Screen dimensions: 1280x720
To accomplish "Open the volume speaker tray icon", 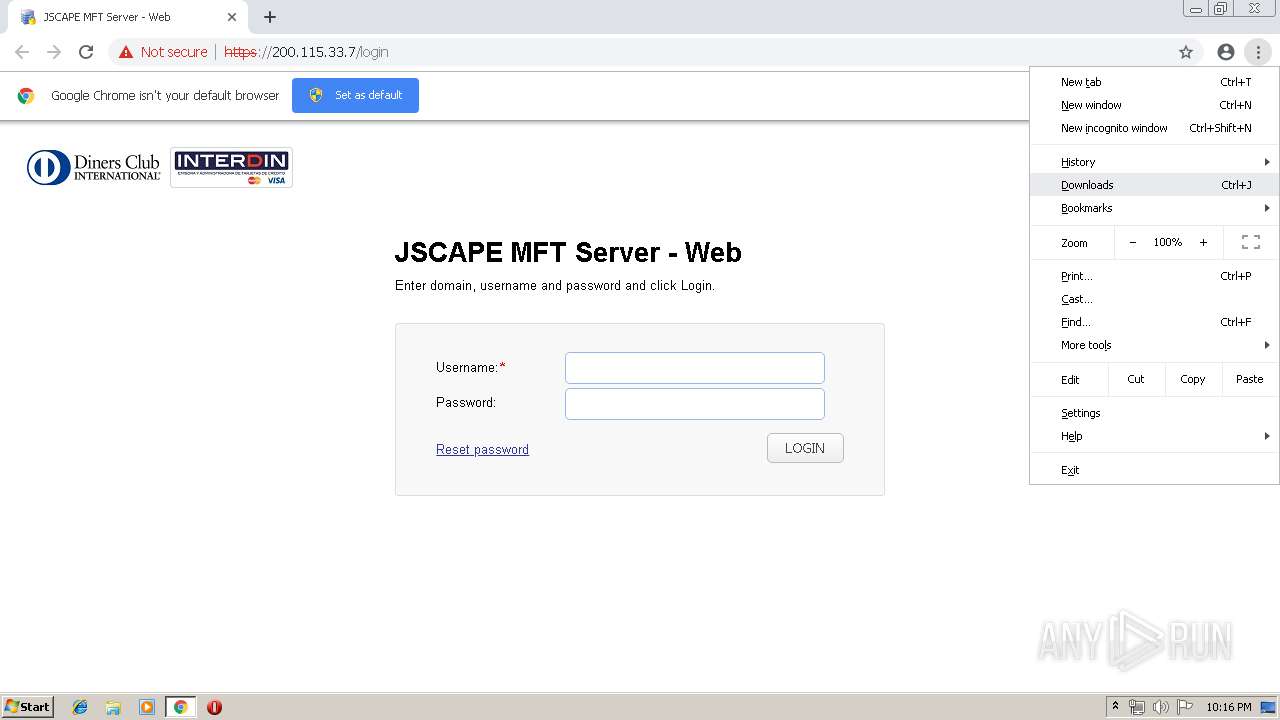I will (x=1161, y=707).
